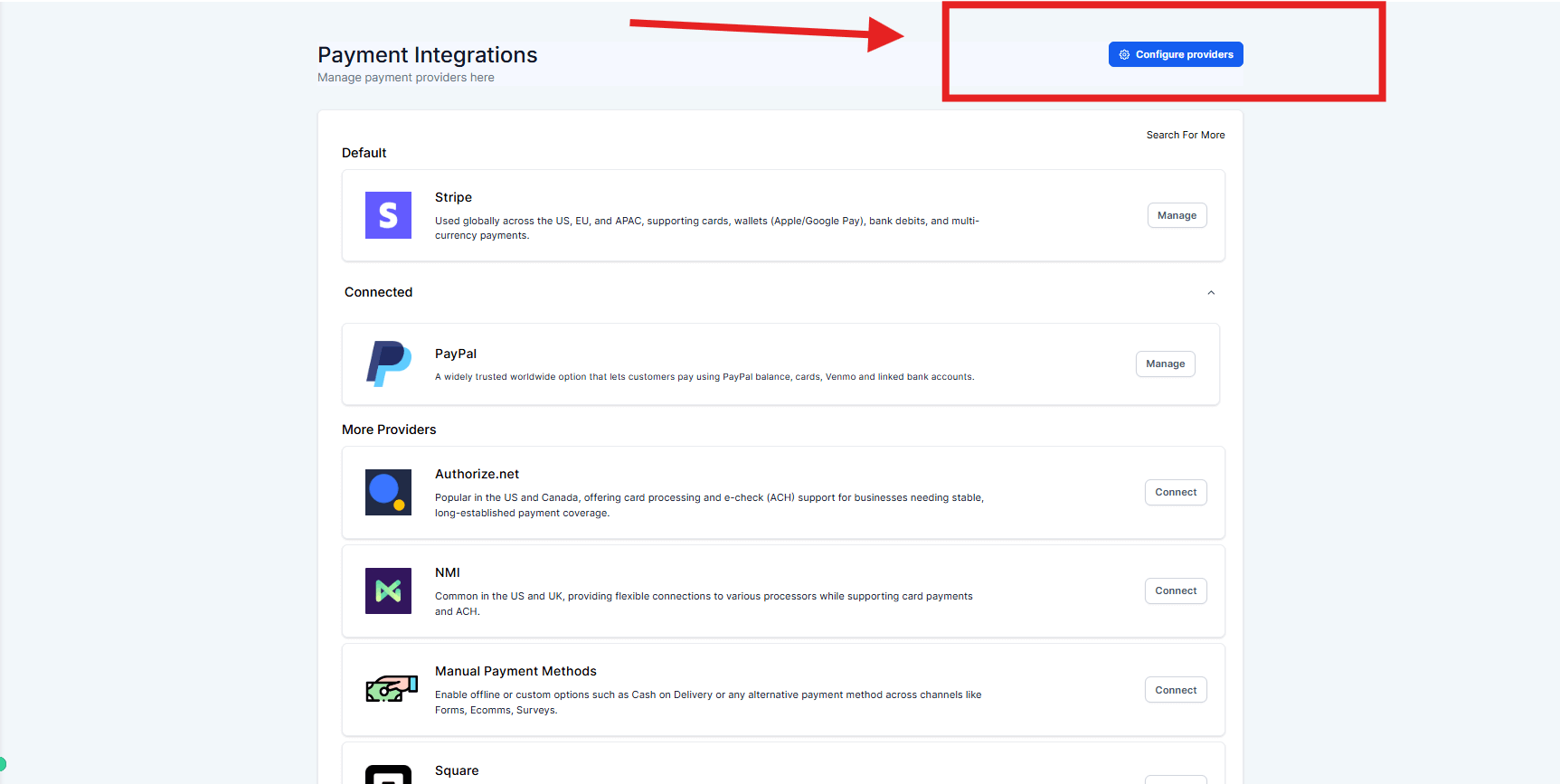1560x784 pixels.
Task: Select the PayPal provider name
Action: point(456,354)
